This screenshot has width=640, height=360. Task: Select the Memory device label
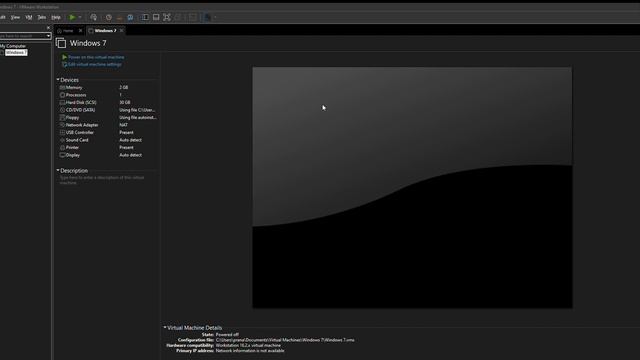tap(74, 87)
